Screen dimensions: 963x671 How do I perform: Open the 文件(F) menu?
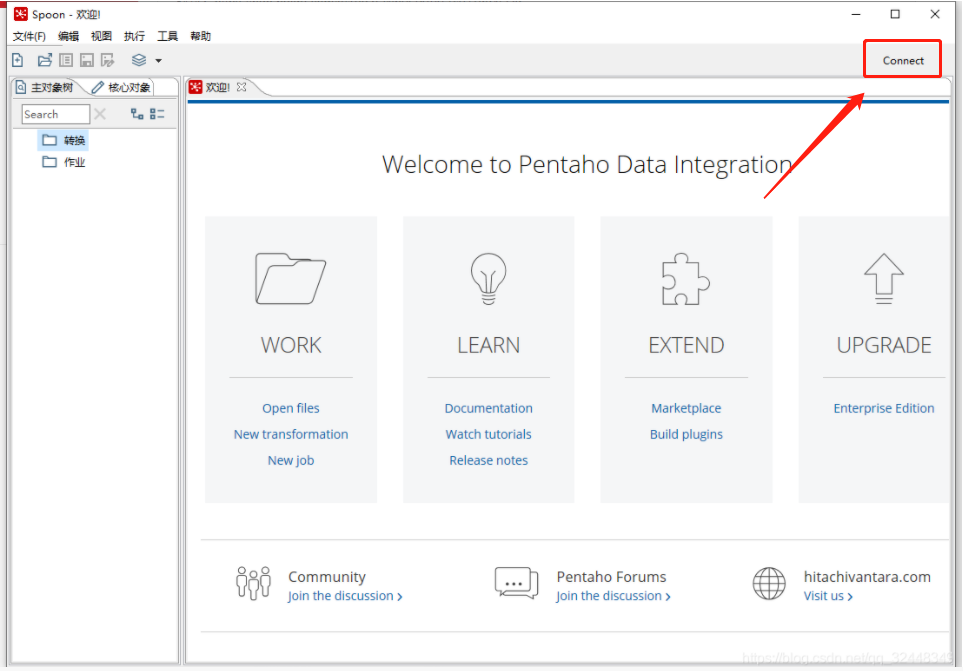coord(29,36)
